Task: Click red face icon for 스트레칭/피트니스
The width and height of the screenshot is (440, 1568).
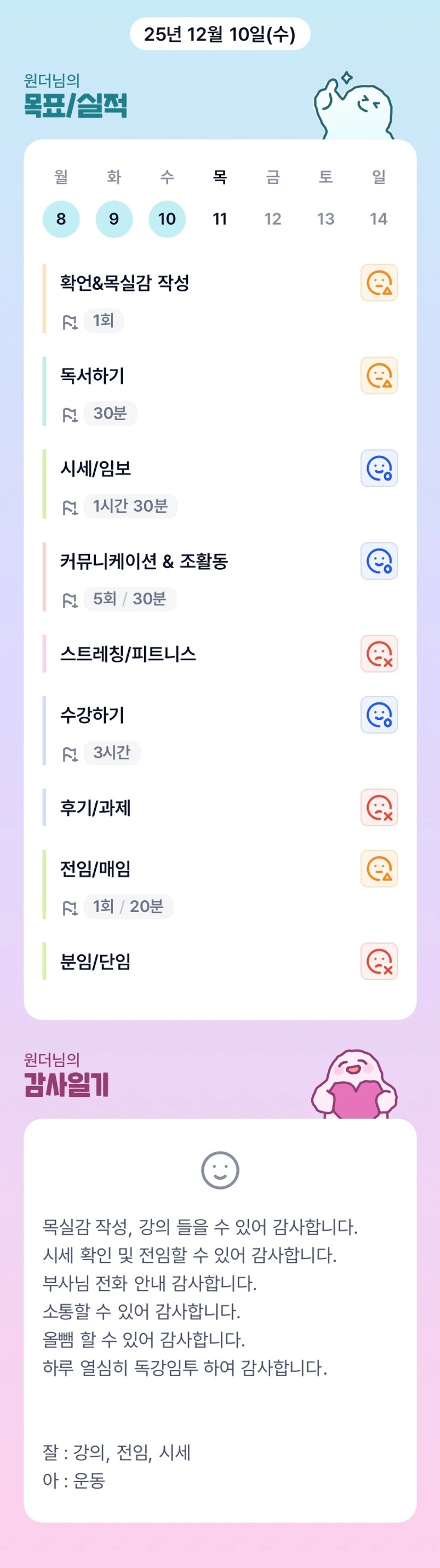Action: point(378,654)
